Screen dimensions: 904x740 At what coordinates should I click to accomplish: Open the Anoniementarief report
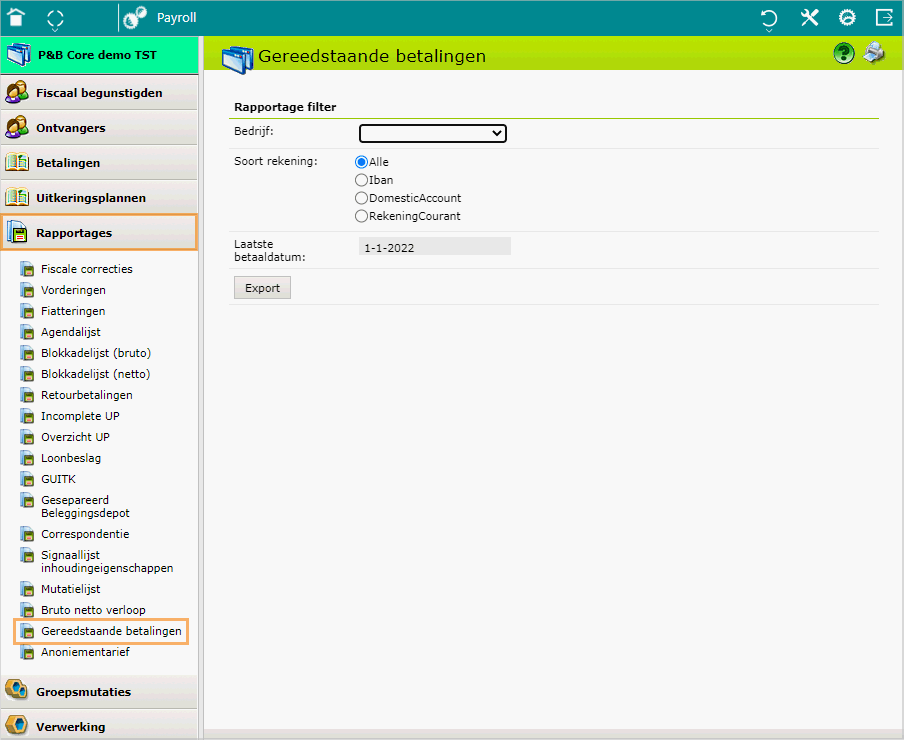click(85, 652)
